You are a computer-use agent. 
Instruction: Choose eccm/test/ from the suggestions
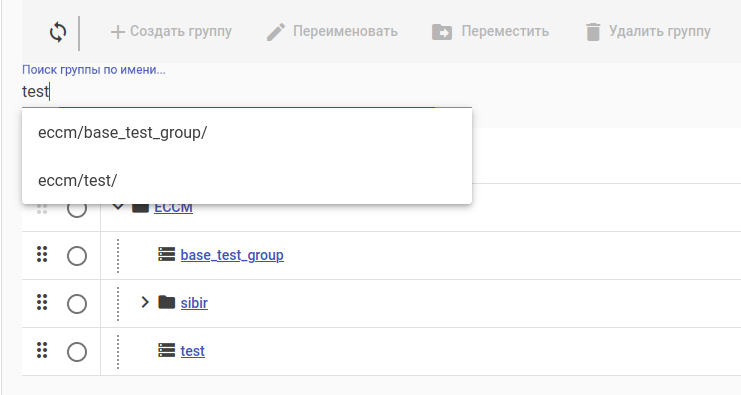(247, 180)
